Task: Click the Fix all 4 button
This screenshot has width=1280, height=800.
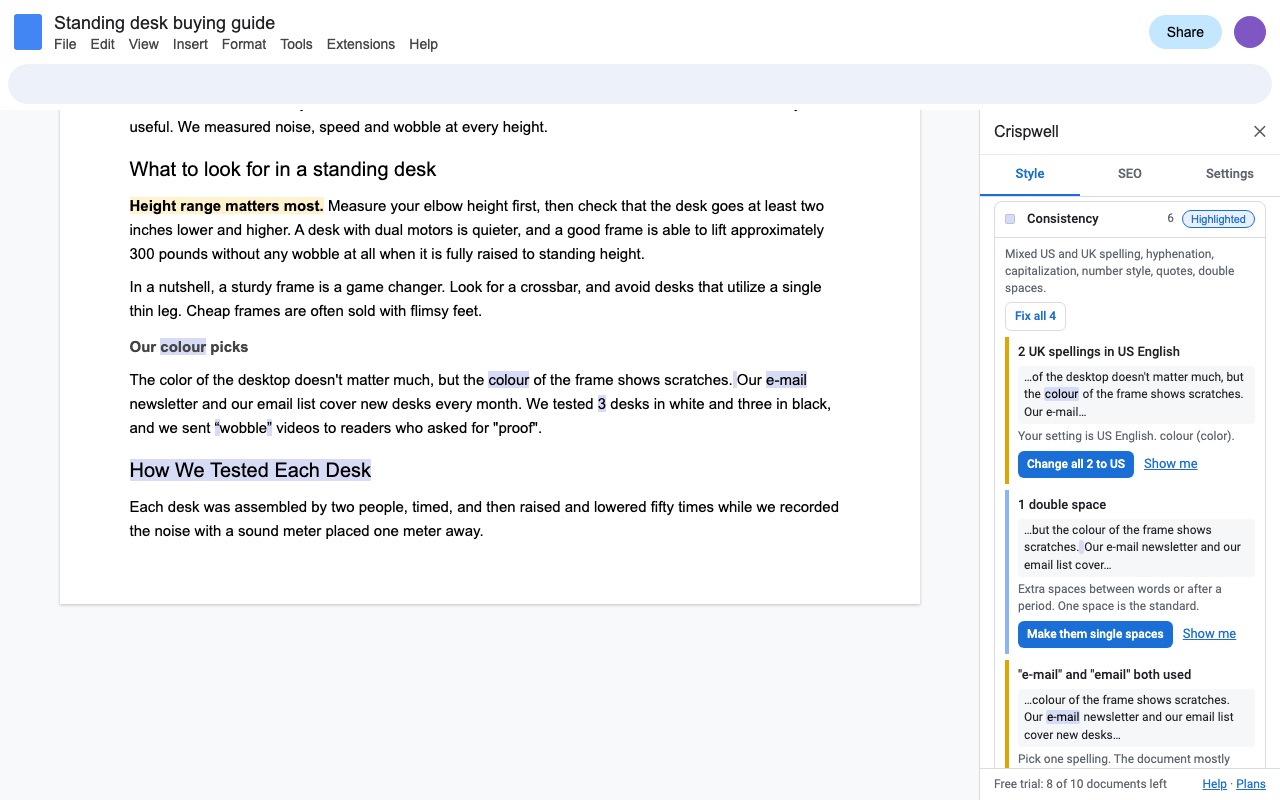Action: 1035,316
